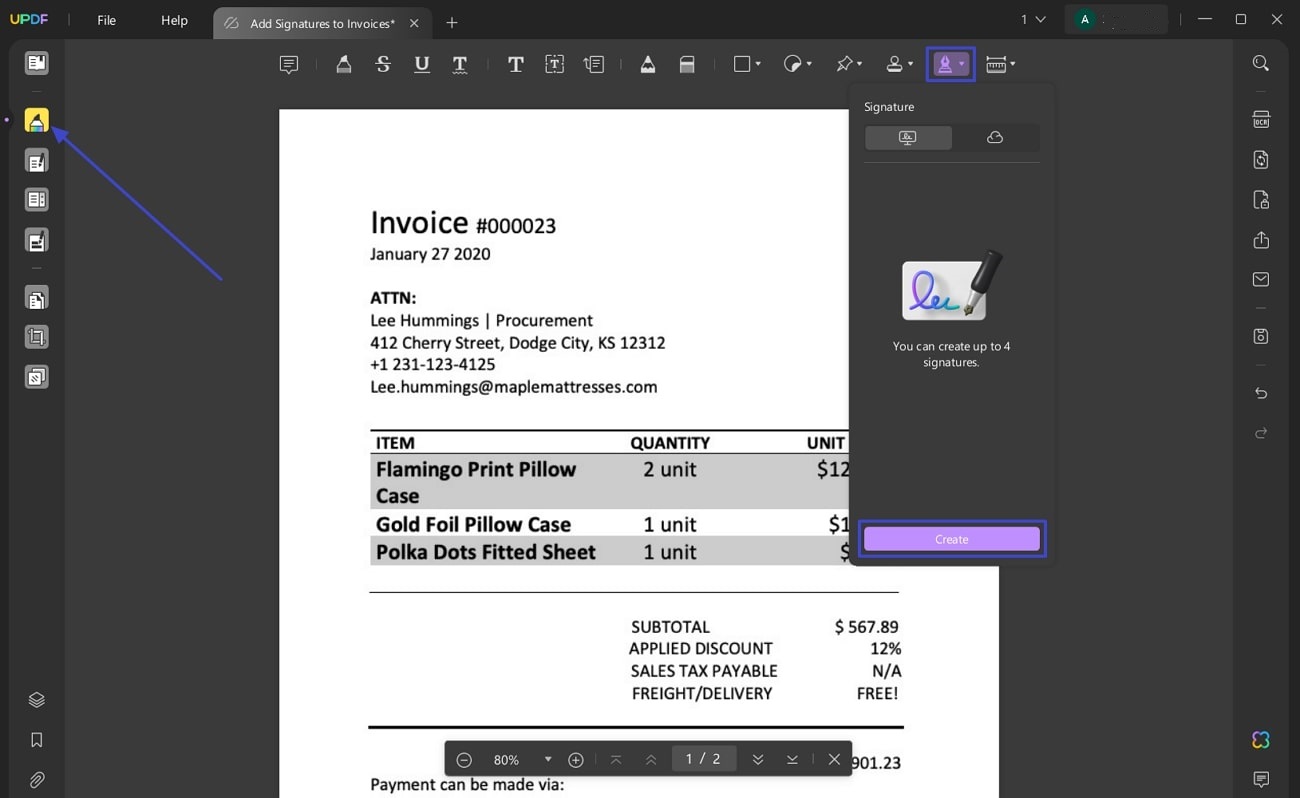Screen dimensions: 1300x798
Task: Open the zoom level dropdown
Action: (547, 759)
